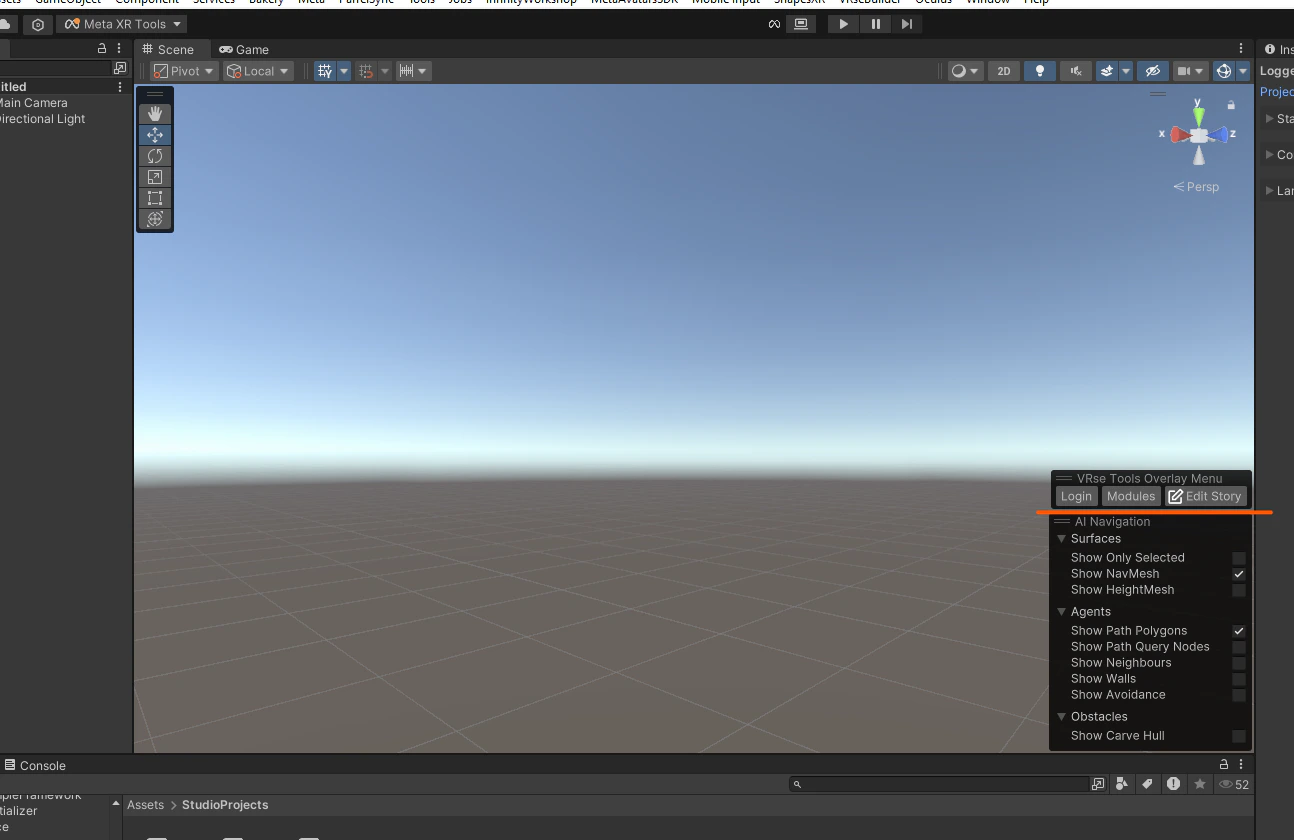The height and width of the screenshot is (840, 1294).
Task: Select the Rotate tool
Action: 154,156
